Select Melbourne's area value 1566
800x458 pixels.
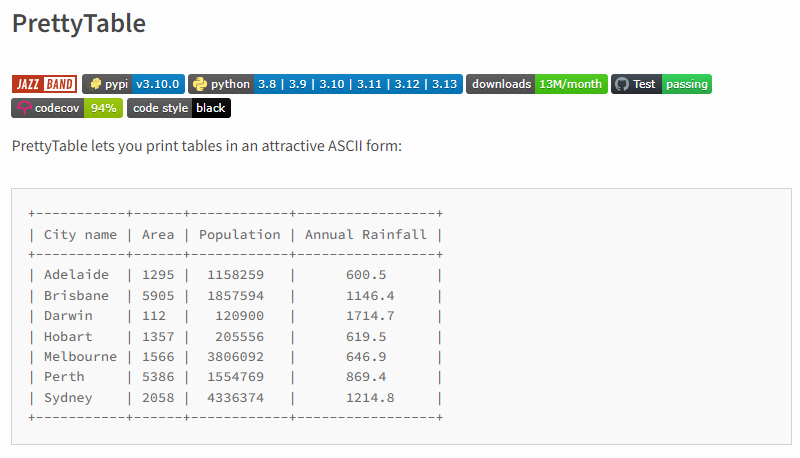tap(158, 357)
